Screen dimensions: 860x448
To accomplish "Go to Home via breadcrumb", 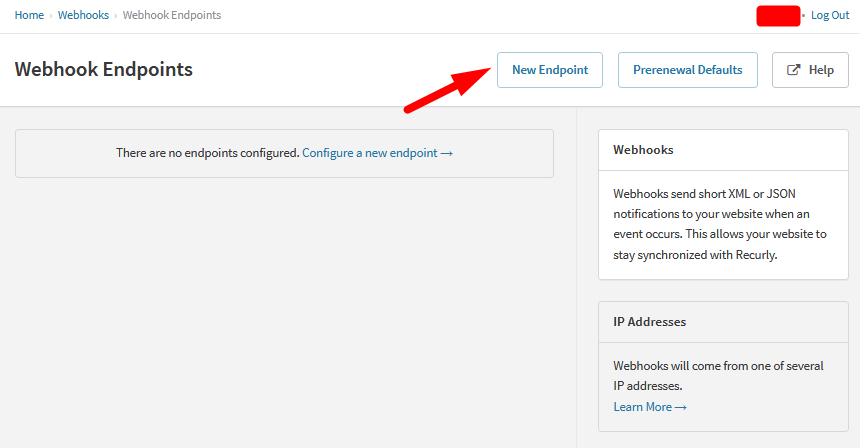I will click(29, 15).
